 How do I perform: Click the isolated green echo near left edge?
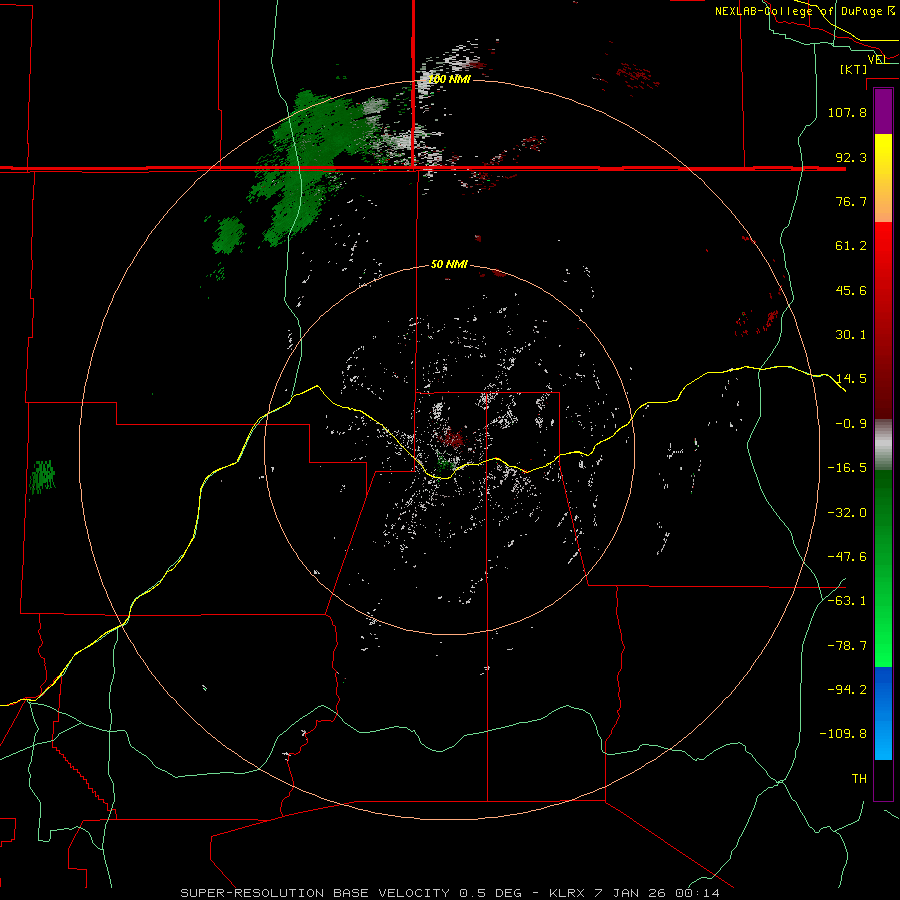[42, 476]
